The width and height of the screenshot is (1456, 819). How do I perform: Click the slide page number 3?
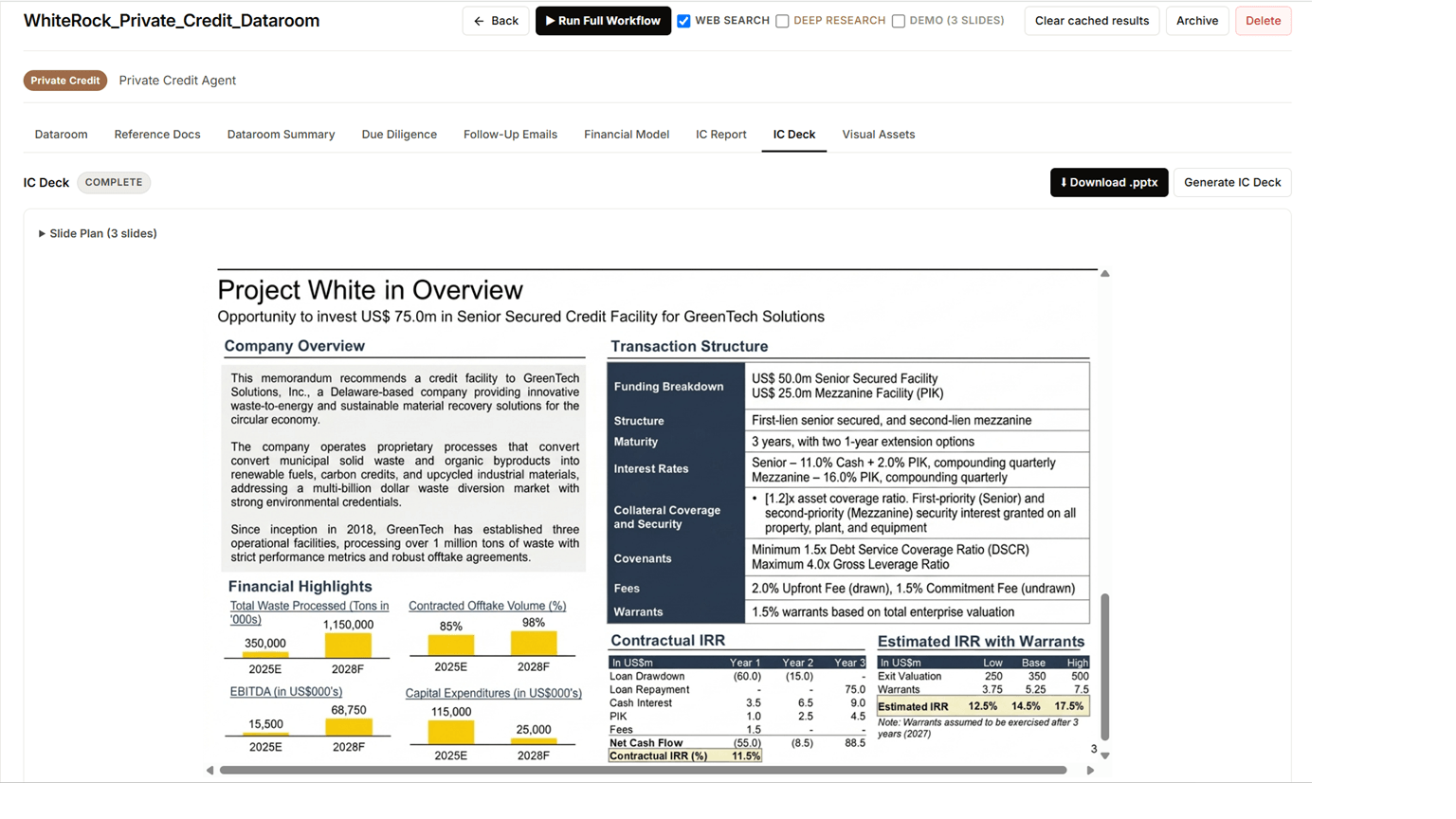[x=1094, y=749]
